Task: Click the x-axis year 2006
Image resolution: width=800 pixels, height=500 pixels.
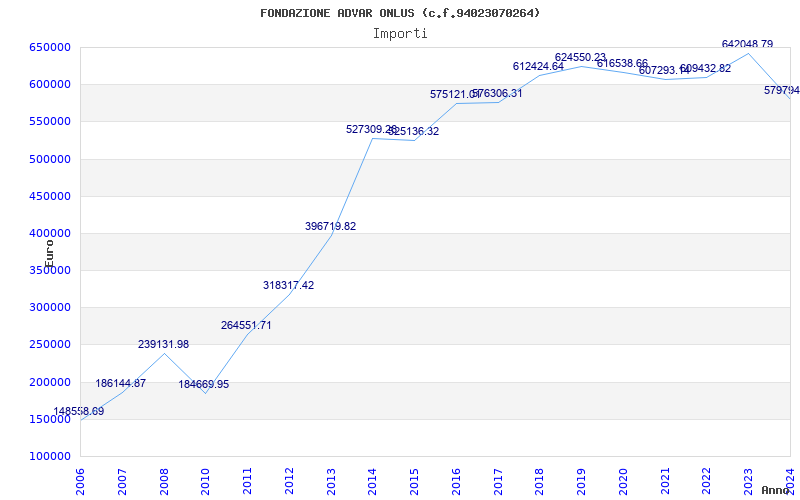Action: click(81, 481)
